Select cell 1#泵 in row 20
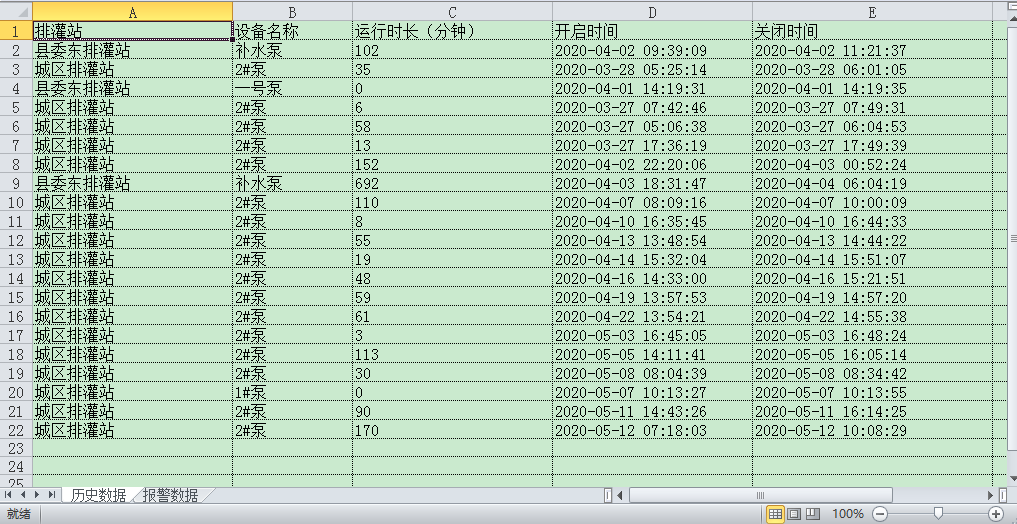The height and width of the screenshot is (524, 1017). [x=293, y=392]
